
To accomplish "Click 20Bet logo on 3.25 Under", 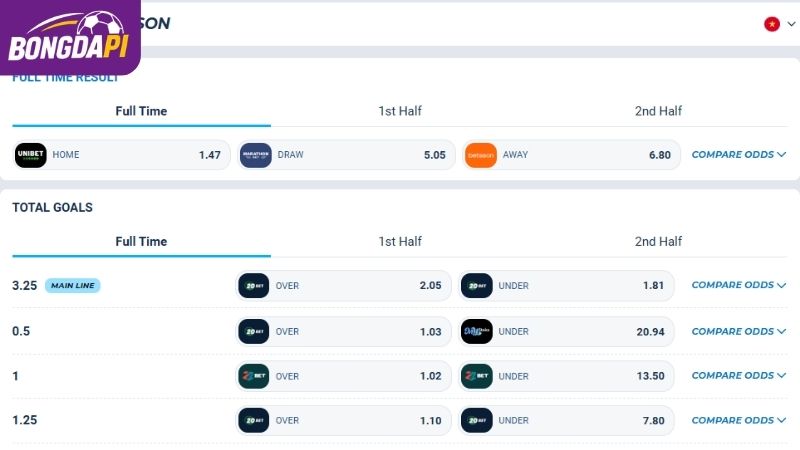I will pyautogui.click(x=477, y=286).
